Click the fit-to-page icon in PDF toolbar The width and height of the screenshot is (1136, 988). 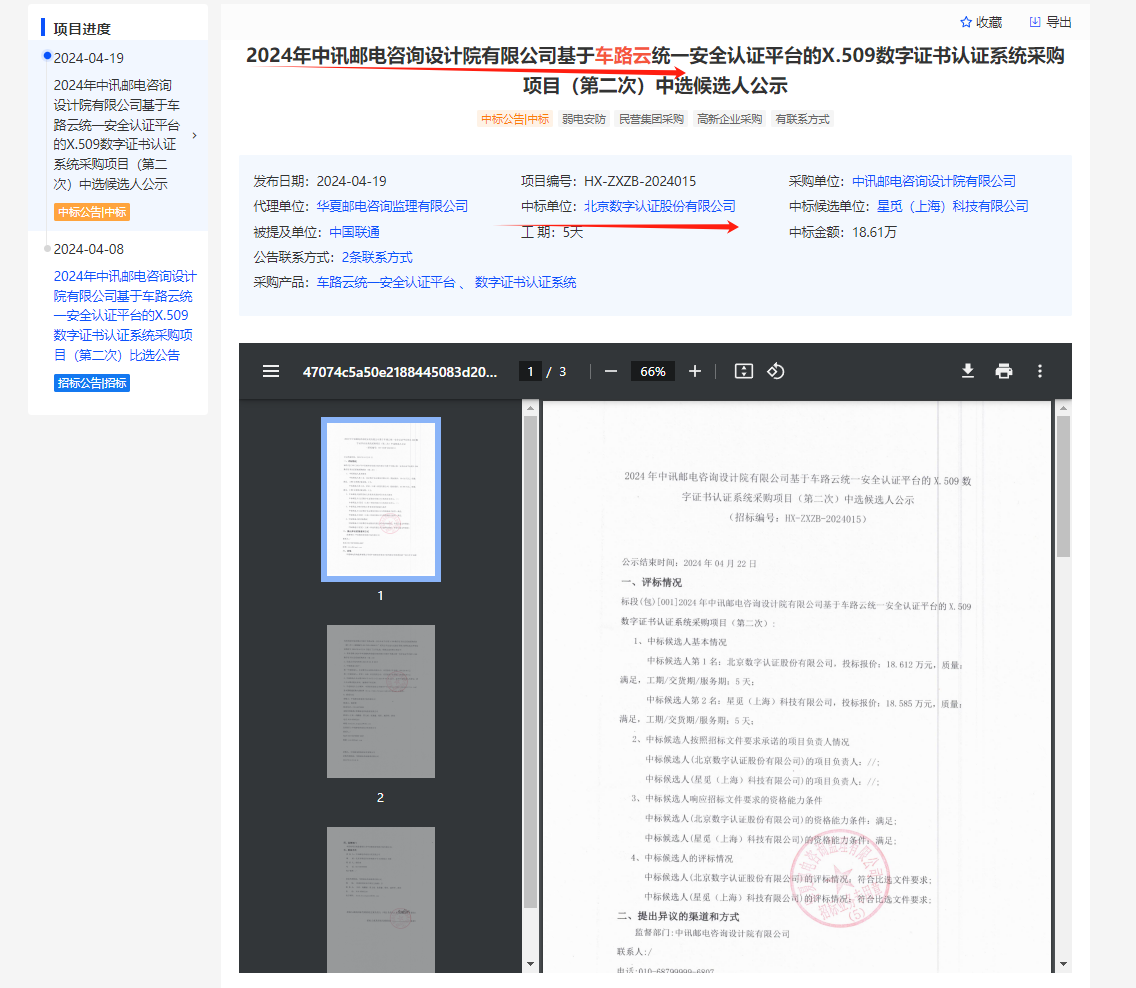click(x=744, y=372)
